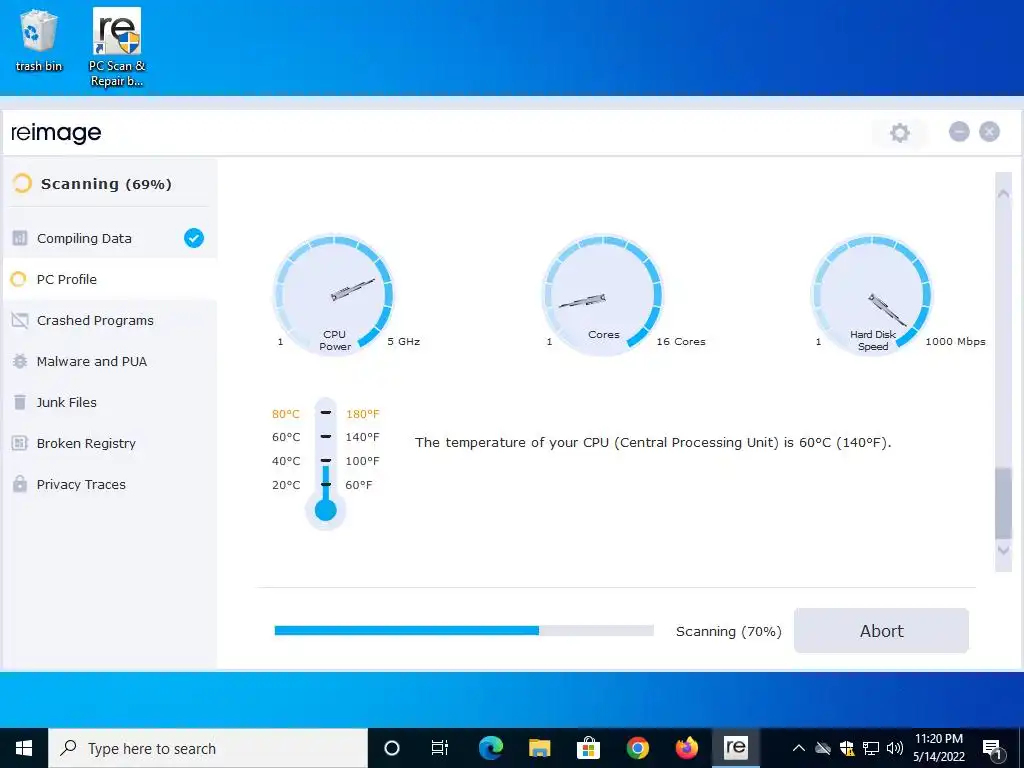Click the scanning spinner icon in sidebar header
1024x768 pixels.
22,184
